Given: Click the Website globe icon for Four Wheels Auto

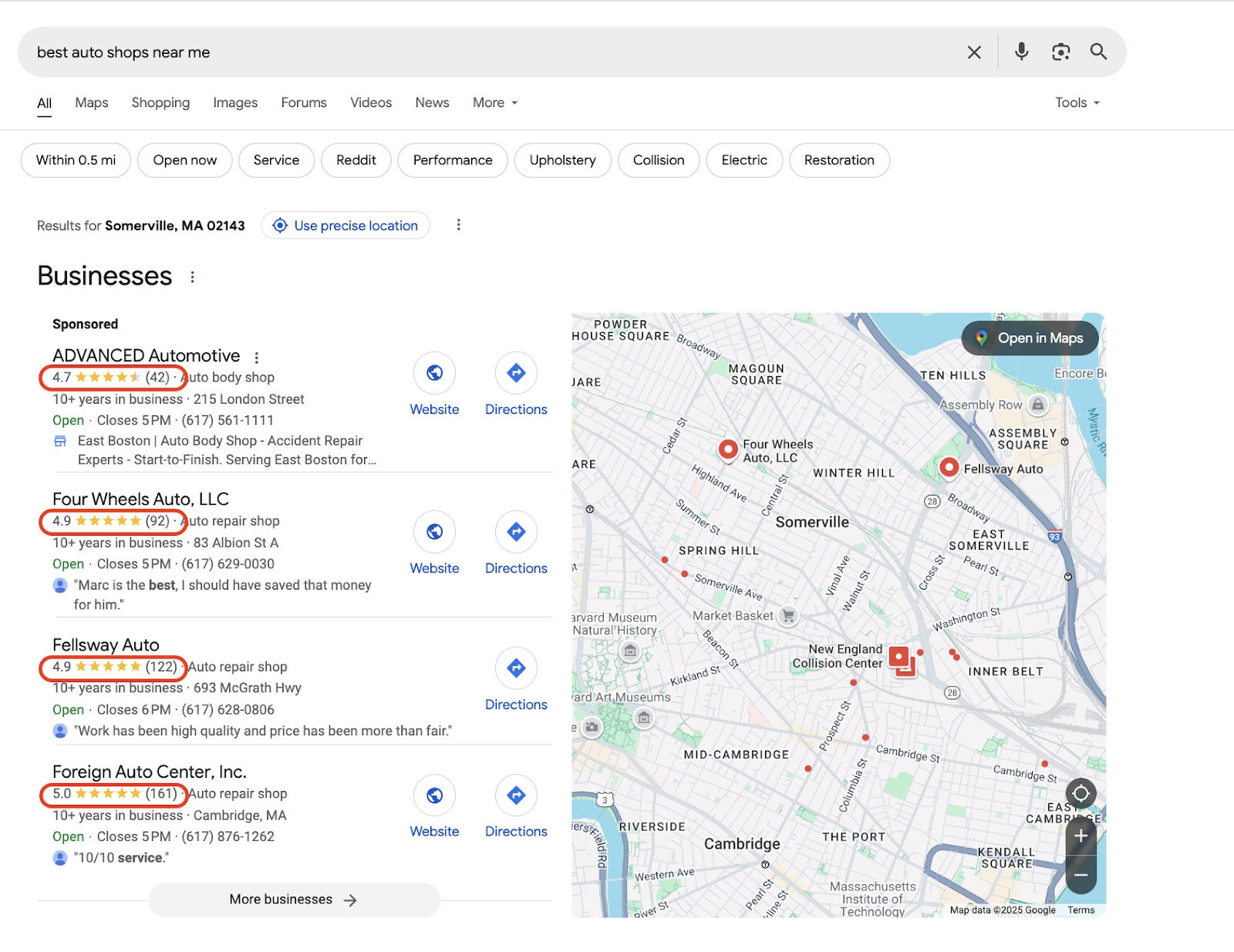Looking at the screenshot, I should tap(434, 532).
